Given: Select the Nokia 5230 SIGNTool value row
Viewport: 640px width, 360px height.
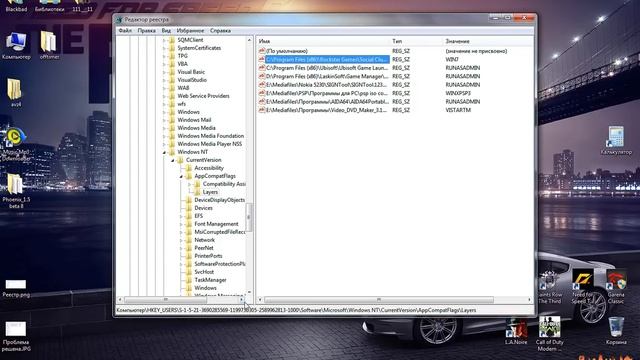Looking at the screenshot, I should [326, 85].
